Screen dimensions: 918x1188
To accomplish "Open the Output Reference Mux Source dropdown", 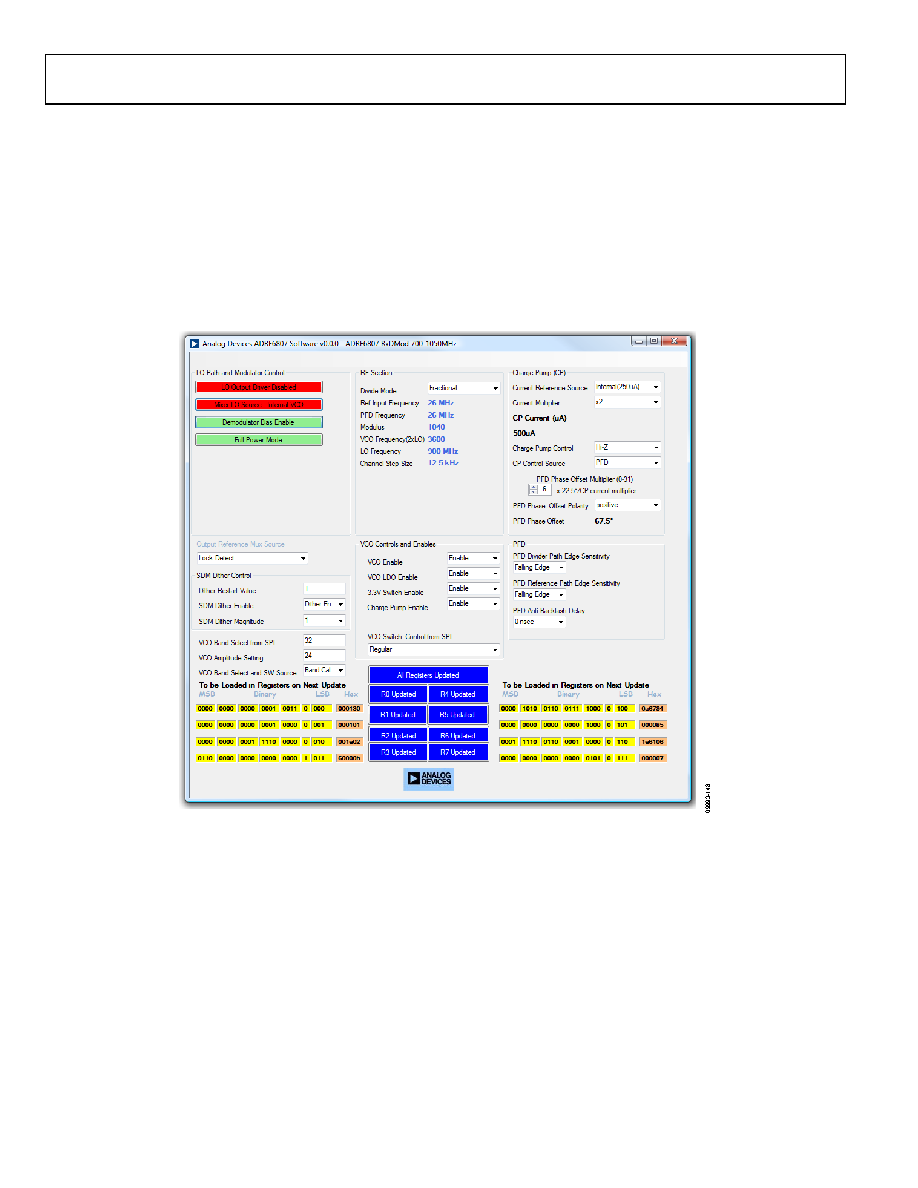I will pyautogui.click(x=252, y=558).
